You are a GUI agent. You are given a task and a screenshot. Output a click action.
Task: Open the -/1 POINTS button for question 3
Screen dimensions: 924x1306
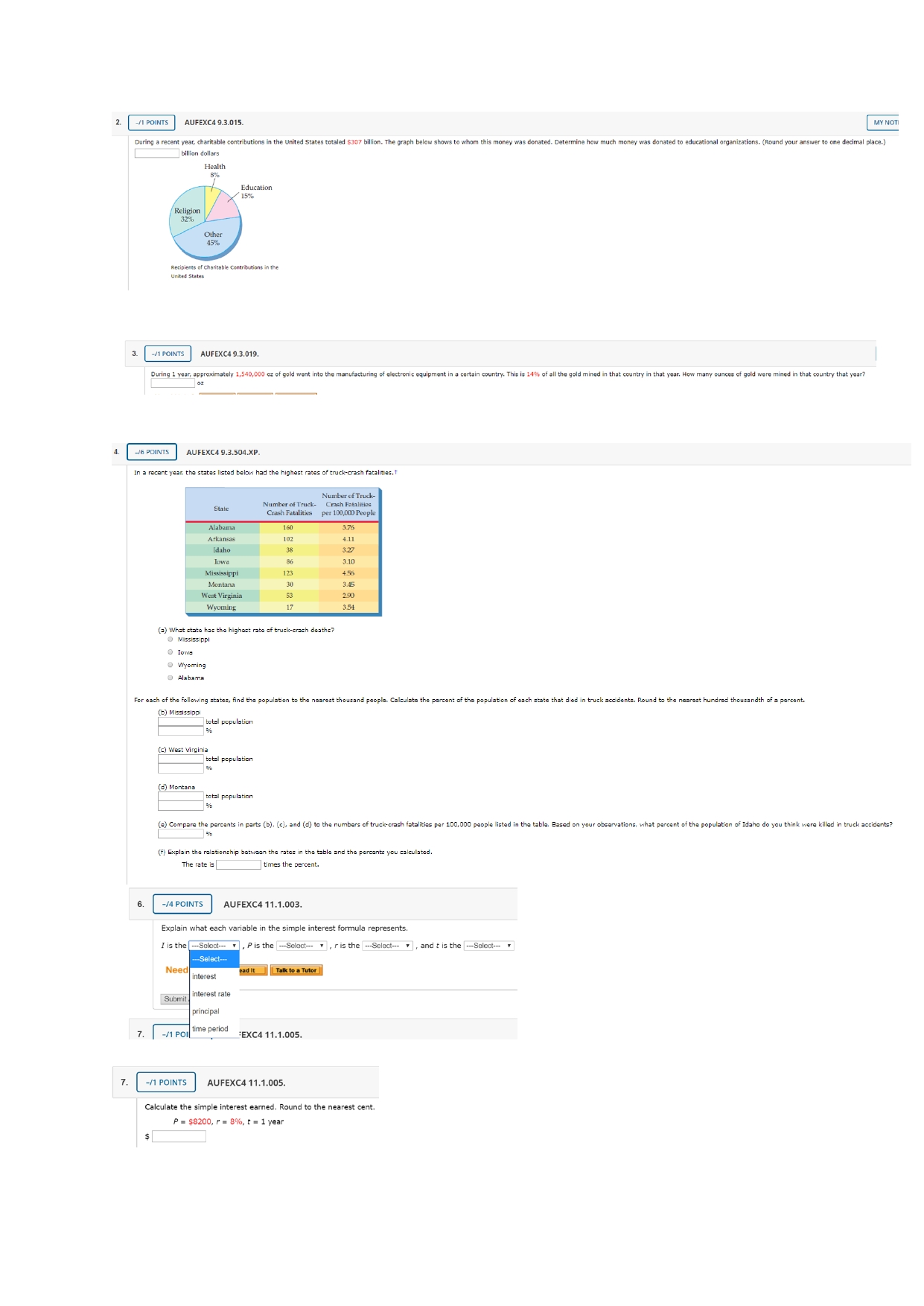coord(168,354)
